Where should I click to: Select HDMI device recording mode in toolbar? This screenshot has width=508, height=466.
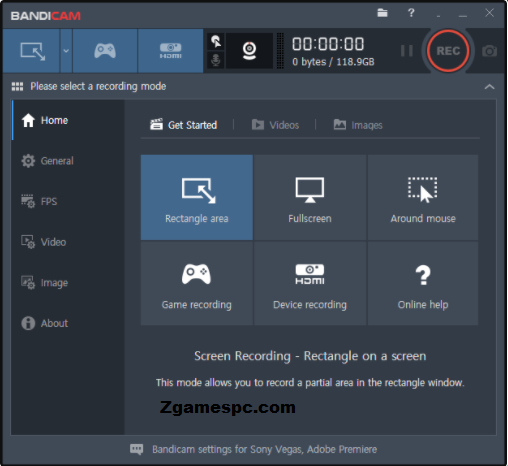pyautogui.click(x=170, y=51)
